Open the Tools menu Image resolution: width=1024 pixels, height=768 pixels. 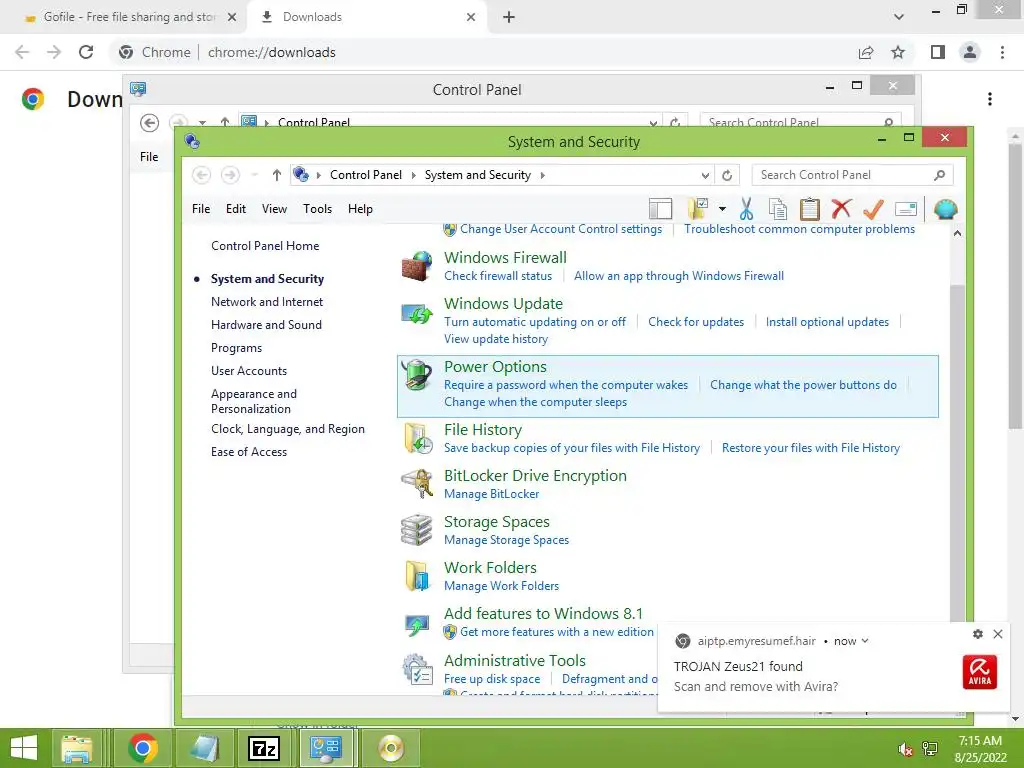point(317,209)
